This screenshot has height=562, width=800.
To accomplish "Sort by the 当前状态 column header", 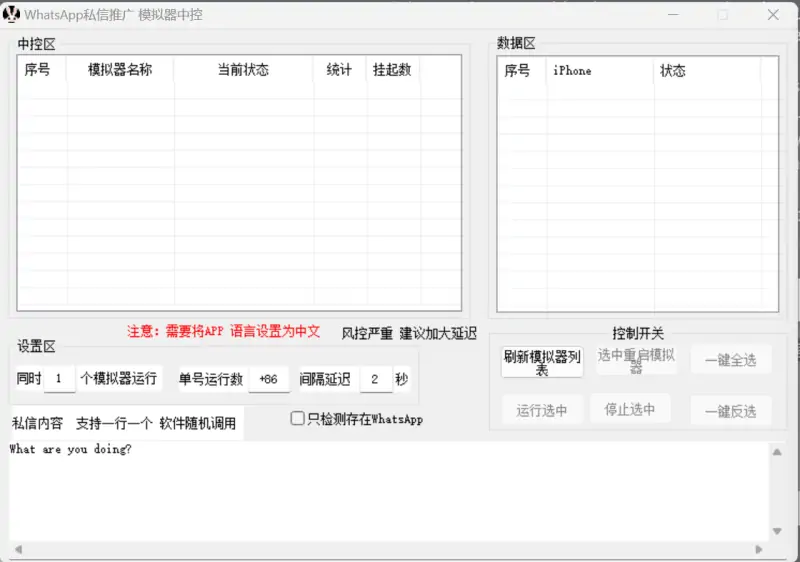I will pyautogui.click(x=243, y=70).
